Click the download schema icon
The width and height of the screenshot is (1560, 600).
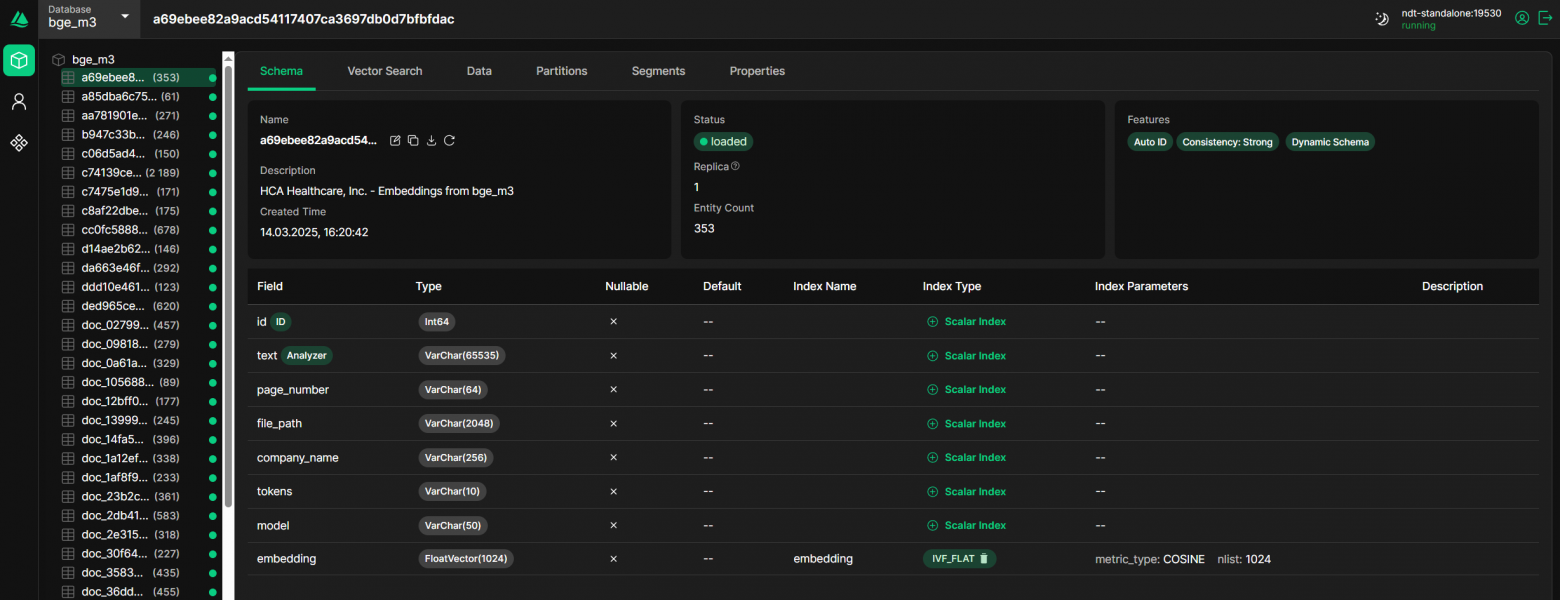[x=431, y=140]
